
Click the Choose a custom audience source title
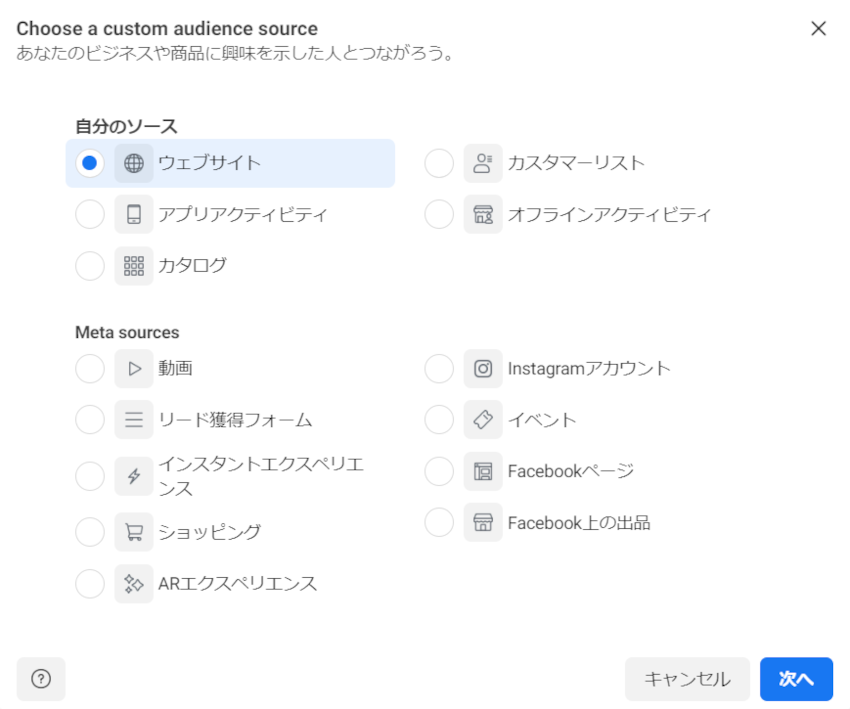[167, 28]
